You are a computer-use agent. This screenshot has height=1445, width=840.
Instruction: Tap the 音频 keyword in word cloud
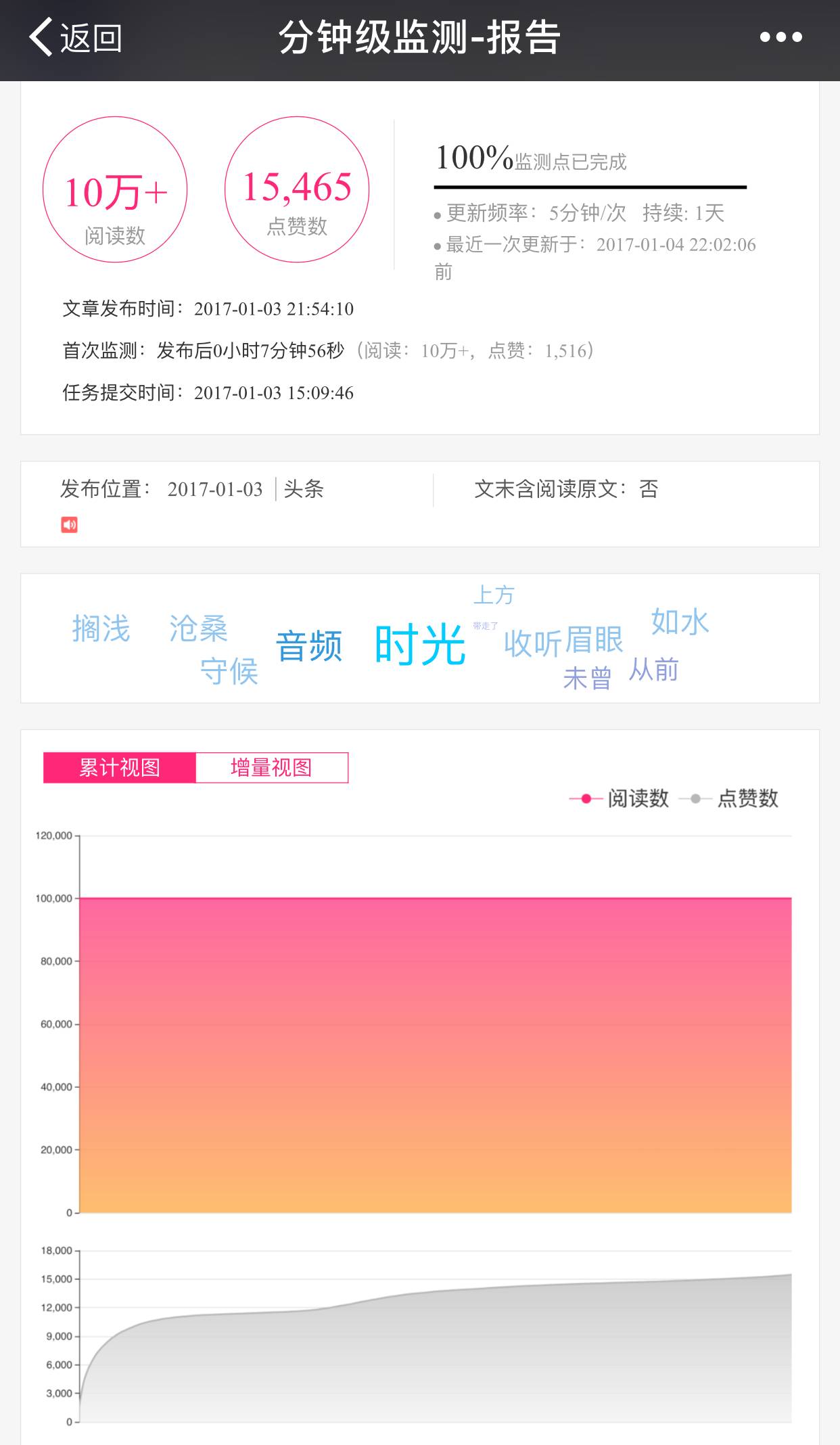[309, 646]
